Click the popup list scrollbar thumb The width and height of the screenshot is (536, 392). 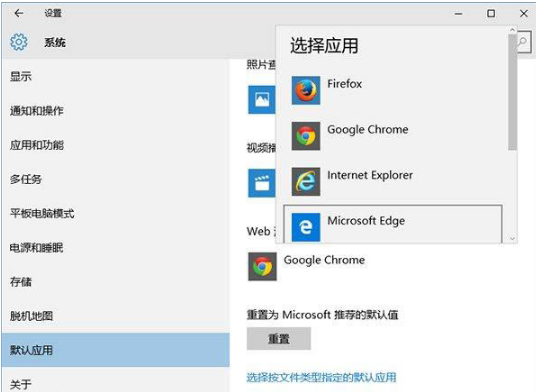click(x=512, y=92)
